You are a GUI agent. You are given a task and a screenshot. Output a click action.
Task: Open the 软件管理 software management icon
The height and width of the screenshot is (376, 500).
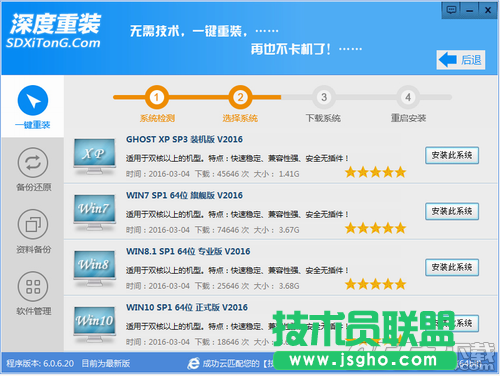[x=33, y=286]
